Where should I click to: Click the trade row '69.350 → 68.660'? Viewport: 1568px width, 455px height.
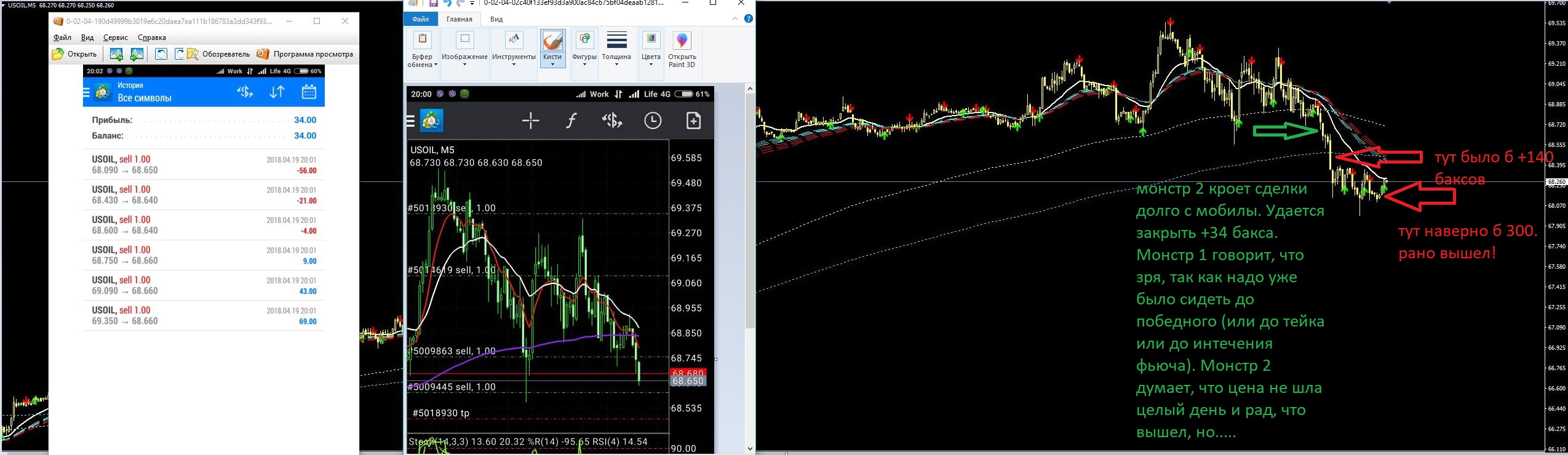click(204, 315)
